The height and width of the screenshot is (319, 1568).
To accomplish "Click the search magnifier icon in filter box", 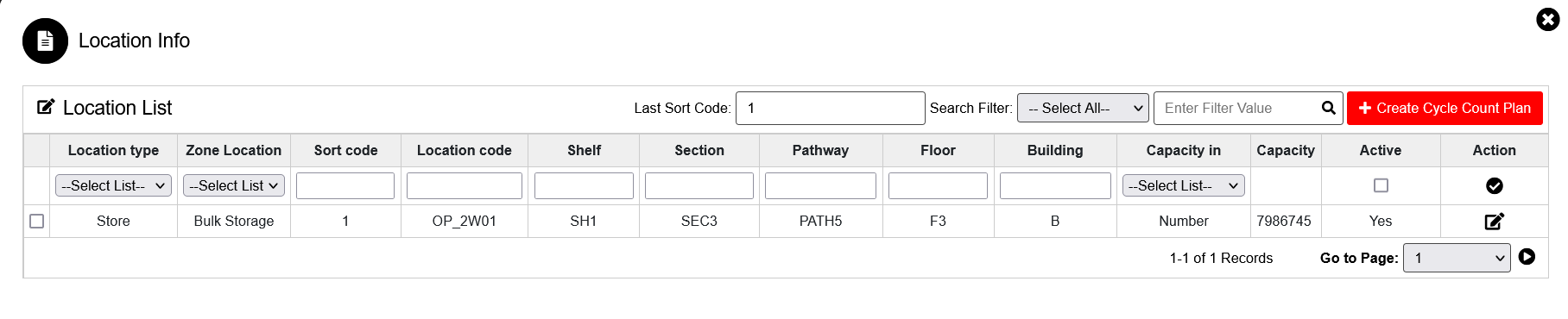I will tap(1329, 108).
